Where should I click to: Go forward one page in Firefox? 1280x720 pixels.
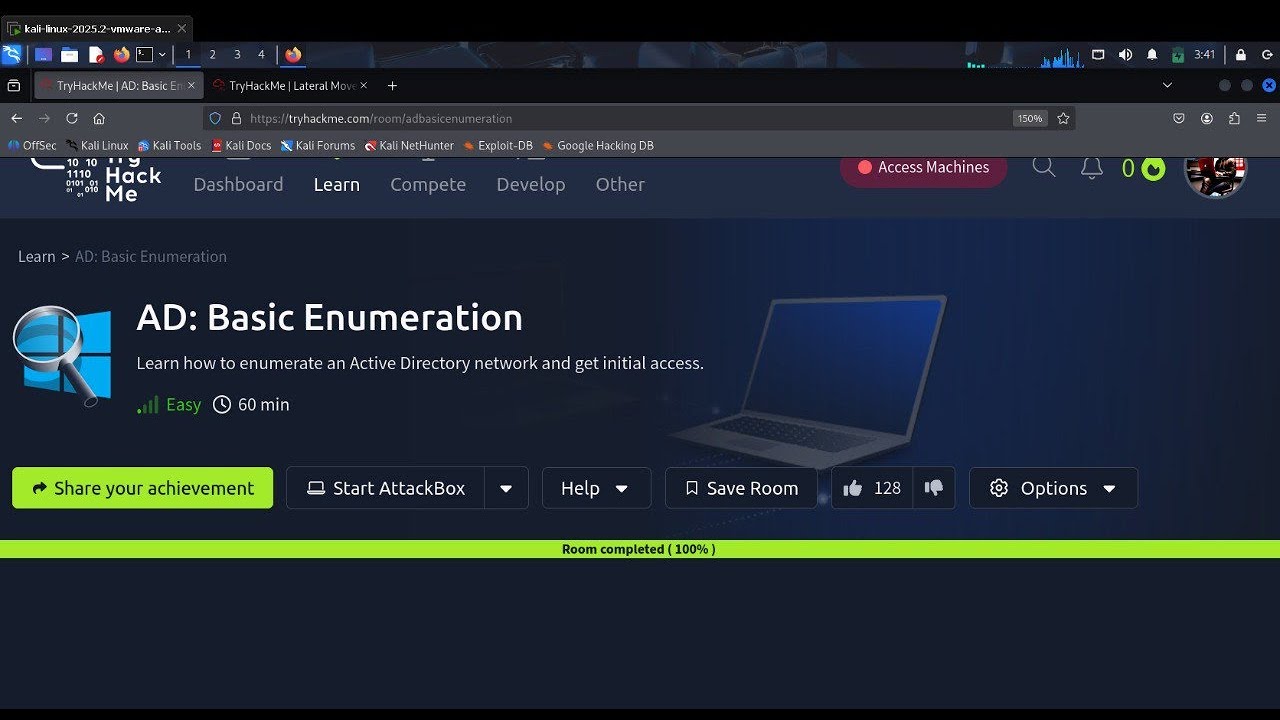(44, 118)
